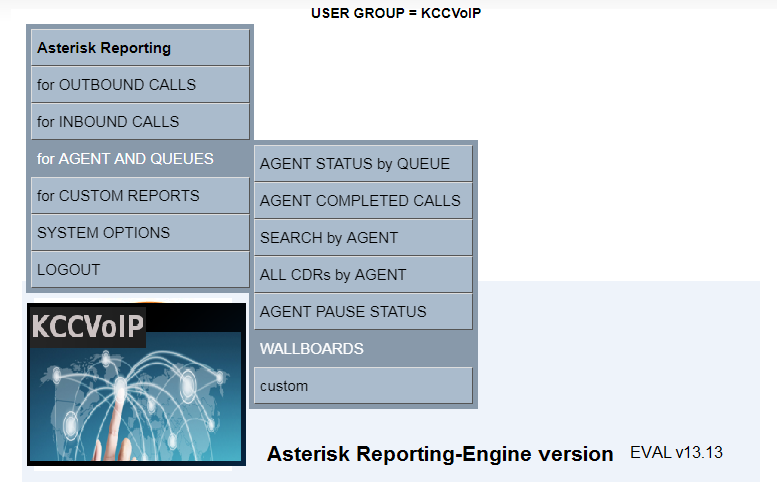Click the Asterisk Reporting-Engine version heading
This screenshot has width=777, height=489.
tap(440, 454)
